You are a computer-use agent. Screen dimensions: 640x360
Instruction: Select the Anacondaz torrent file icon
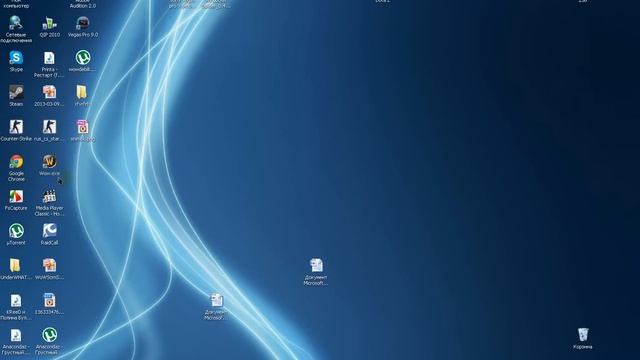(x=49, y=336)
